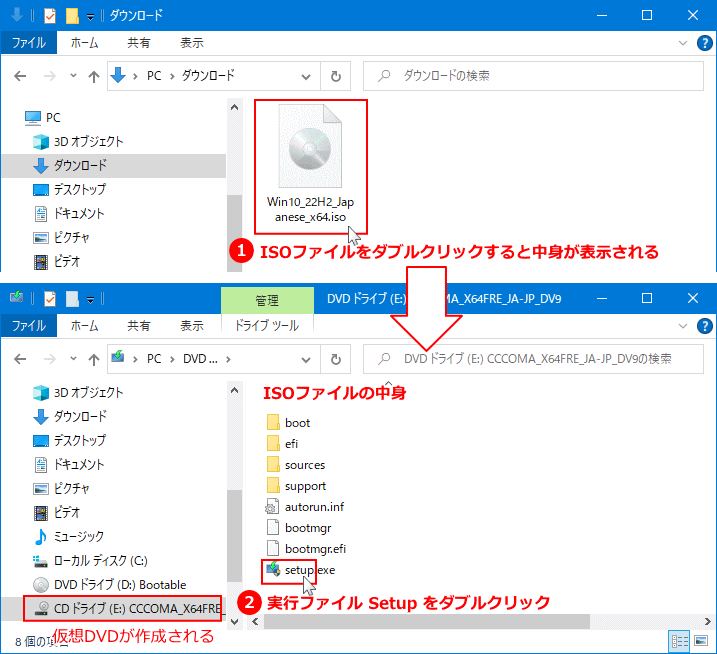The width and height of the screenshot is (717, 654).
Task: Click help icon in ダウンロード window
Action: pos(704,43)
